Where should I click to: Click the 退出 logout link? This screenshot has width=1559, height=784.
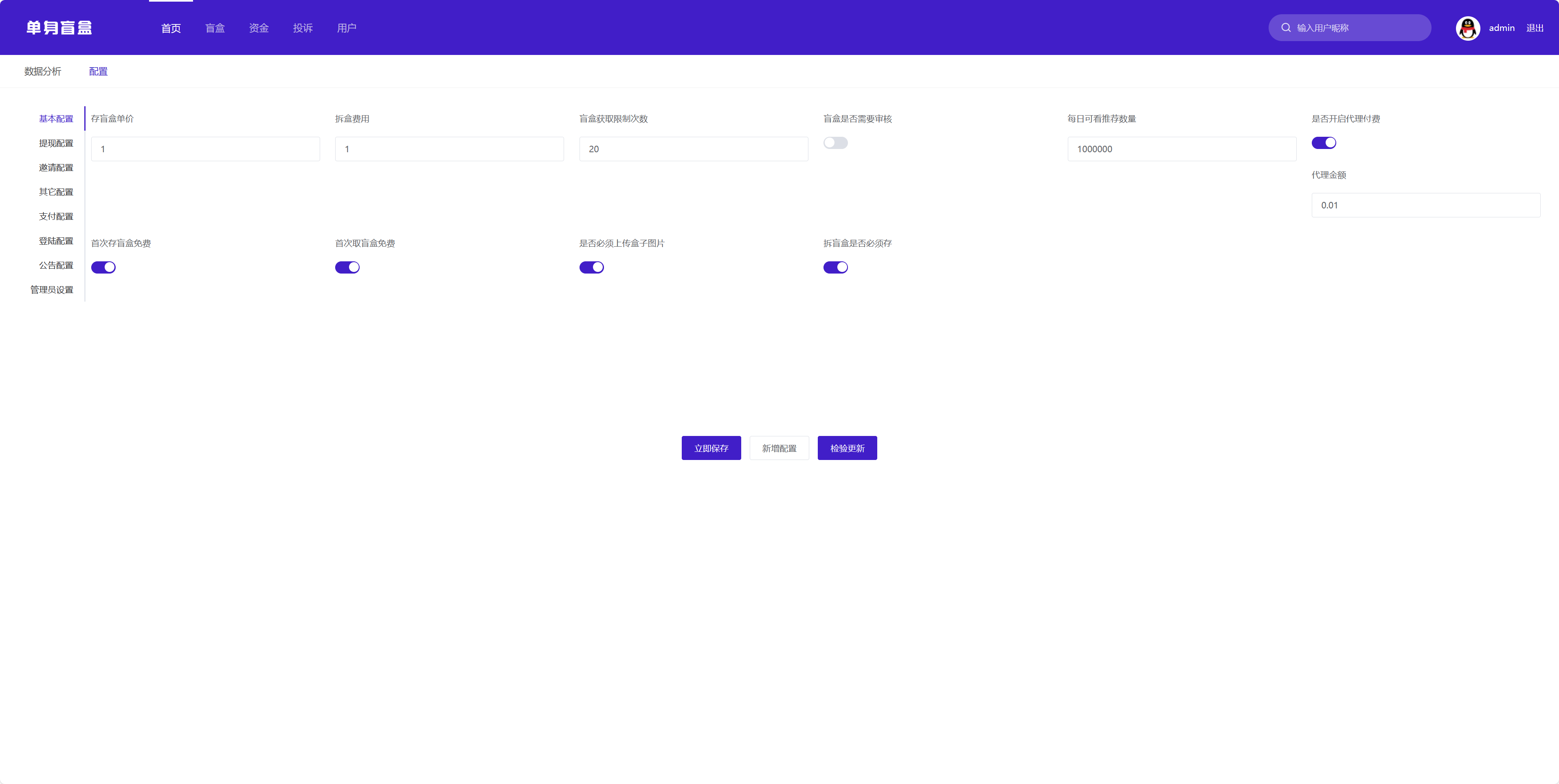click(x=1535, y=28)
